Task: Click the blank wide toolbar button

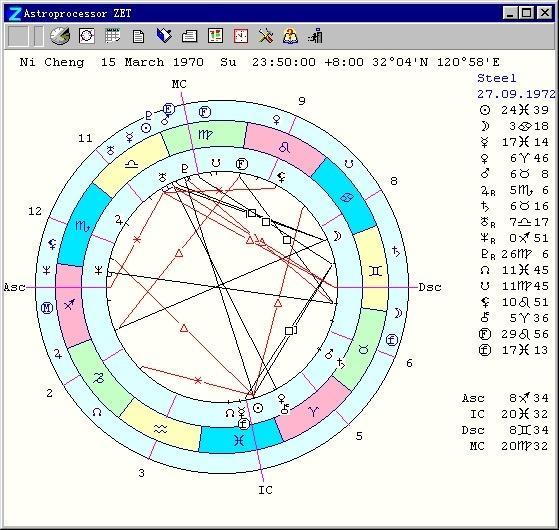Action: pos(18,36)
